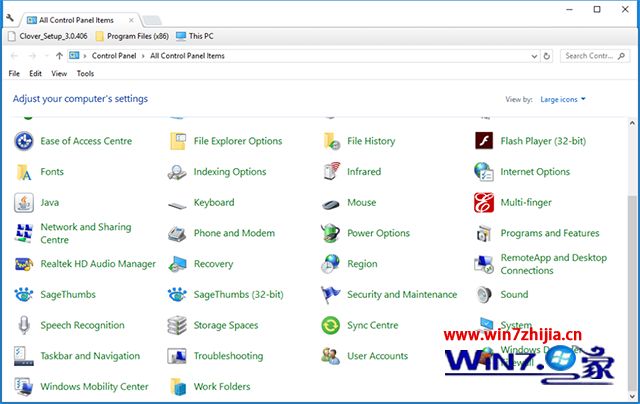Open the Edit menu
Screen dimensions: 640x404
pyautogui.click(x=35, y=73)
